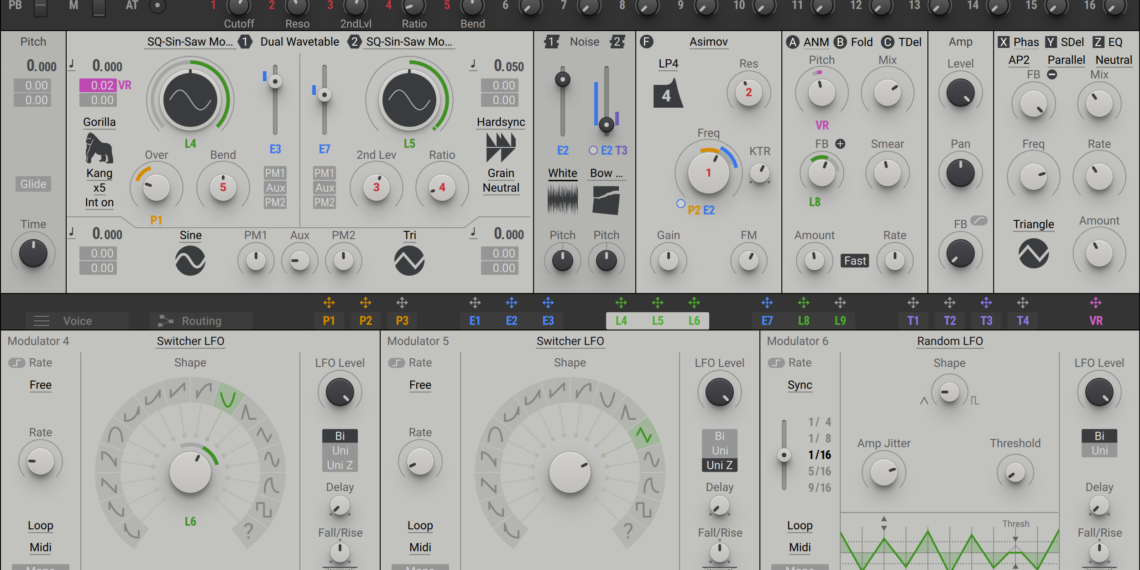This screenshot has height=570, width=1140.
Task: Click the Tri sub-oscillator wave icon
Action: (x=409, y=261)
